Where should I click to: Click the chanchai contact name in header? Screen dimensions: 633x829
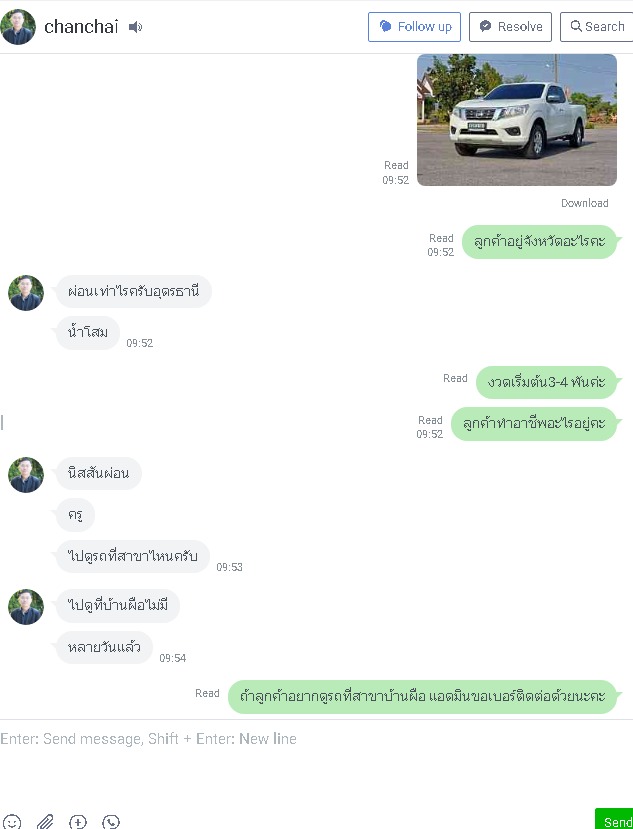point(81,27)
